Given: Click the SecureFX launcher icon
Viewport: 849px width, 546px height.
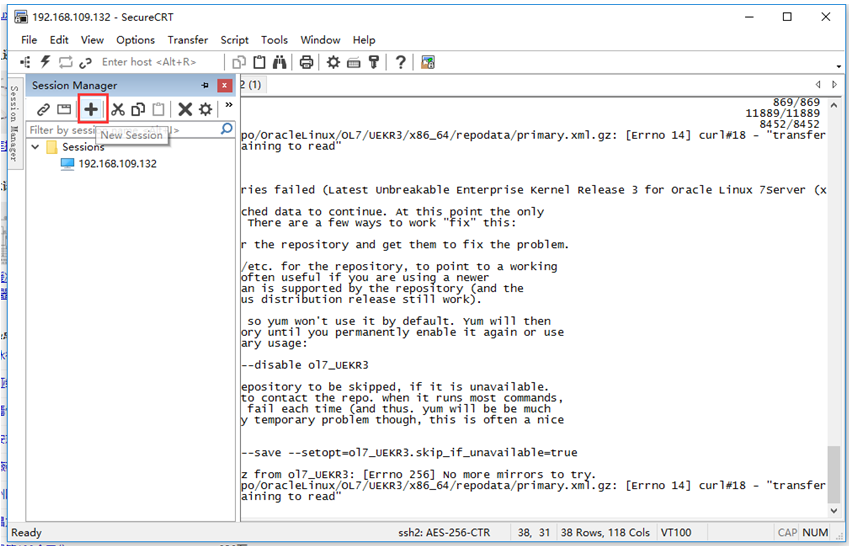Looking at the screenshot, I should click(428, 62).
